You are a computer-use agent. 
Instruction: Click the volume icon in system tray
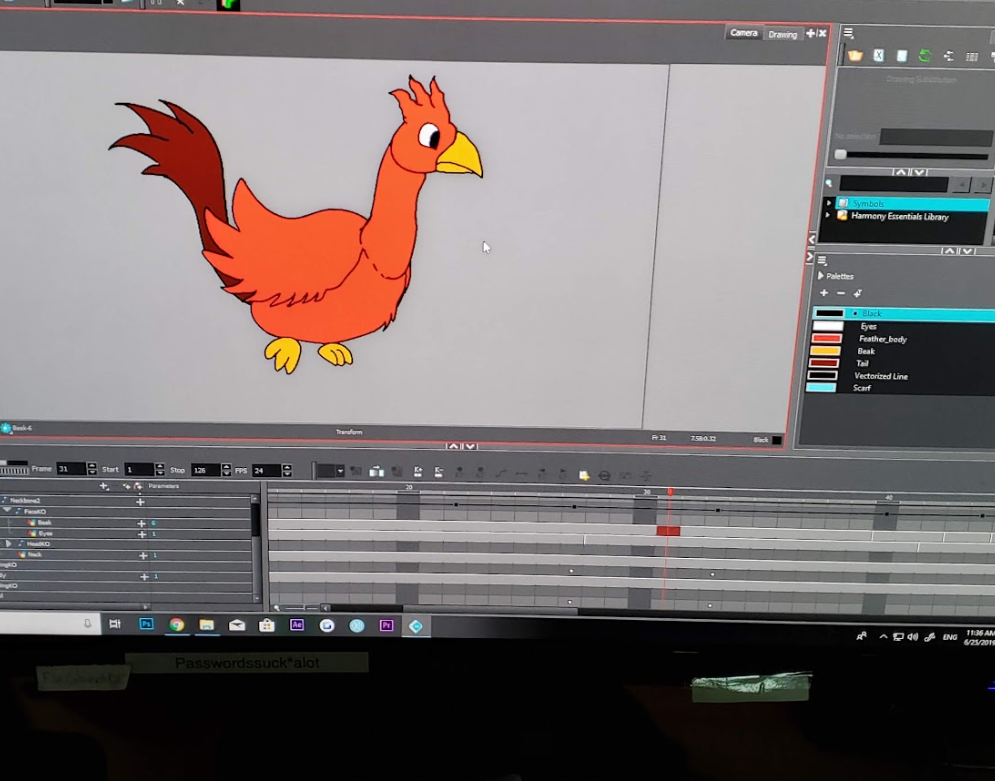[913, 636]
